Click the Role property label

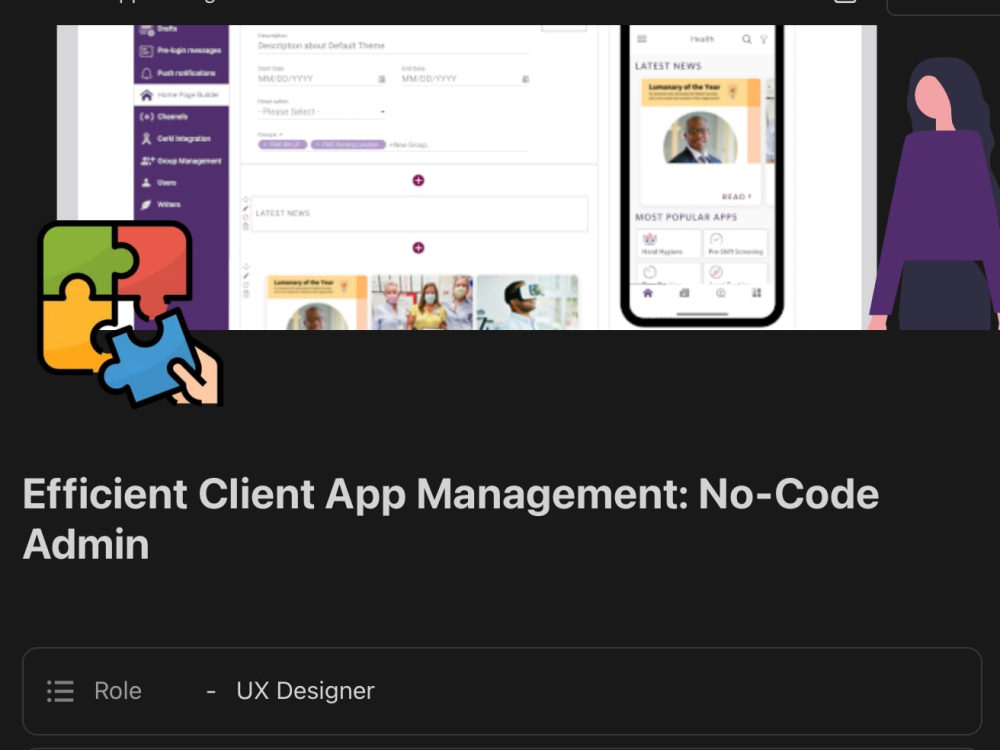[x=118, y=691]
